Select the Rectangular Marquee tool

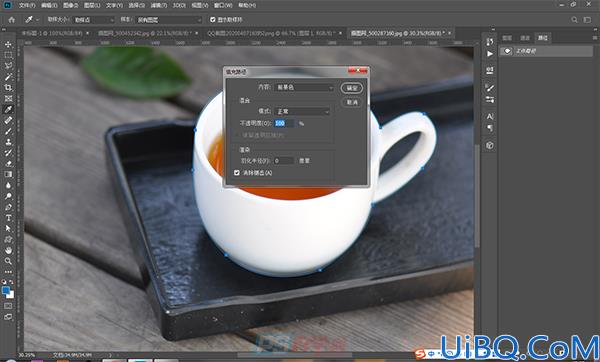click(8, 55)
